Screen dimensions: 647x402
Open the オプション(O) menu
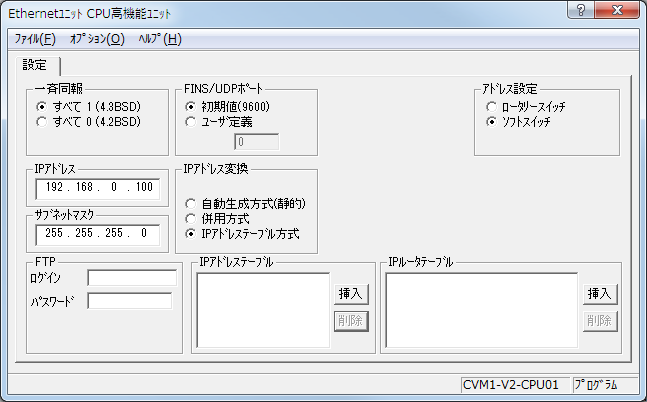tap(97, 39)
